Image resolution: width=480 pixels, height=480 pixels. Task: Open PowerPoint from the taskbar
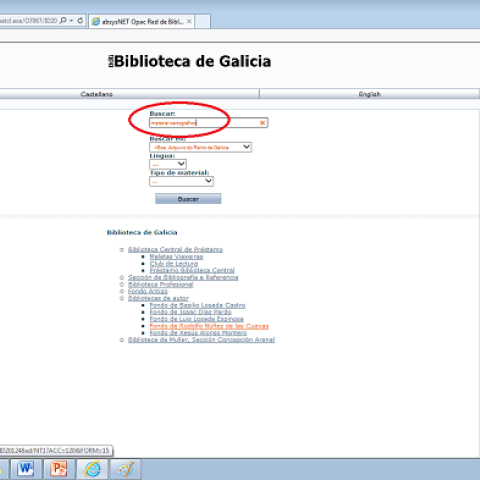[x=59, y=469]
